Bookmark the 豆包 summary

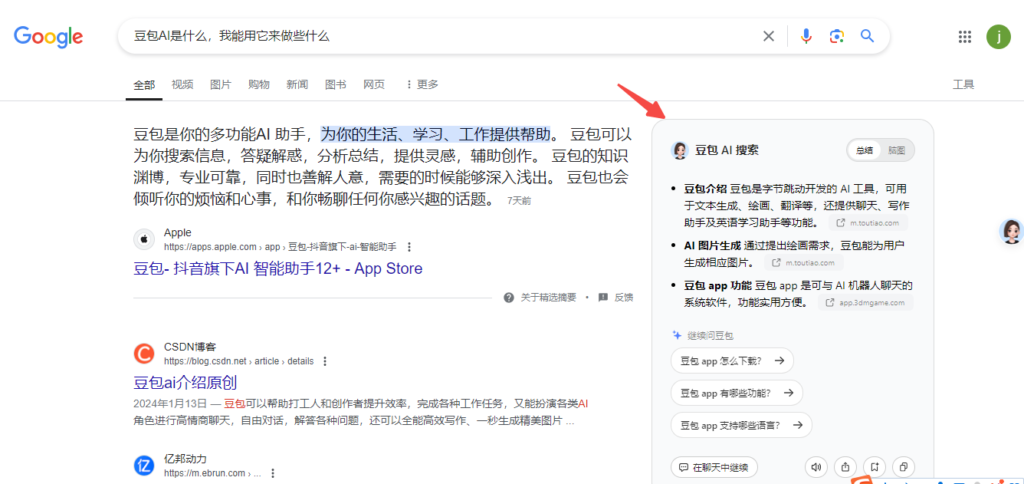click(874, 467)
